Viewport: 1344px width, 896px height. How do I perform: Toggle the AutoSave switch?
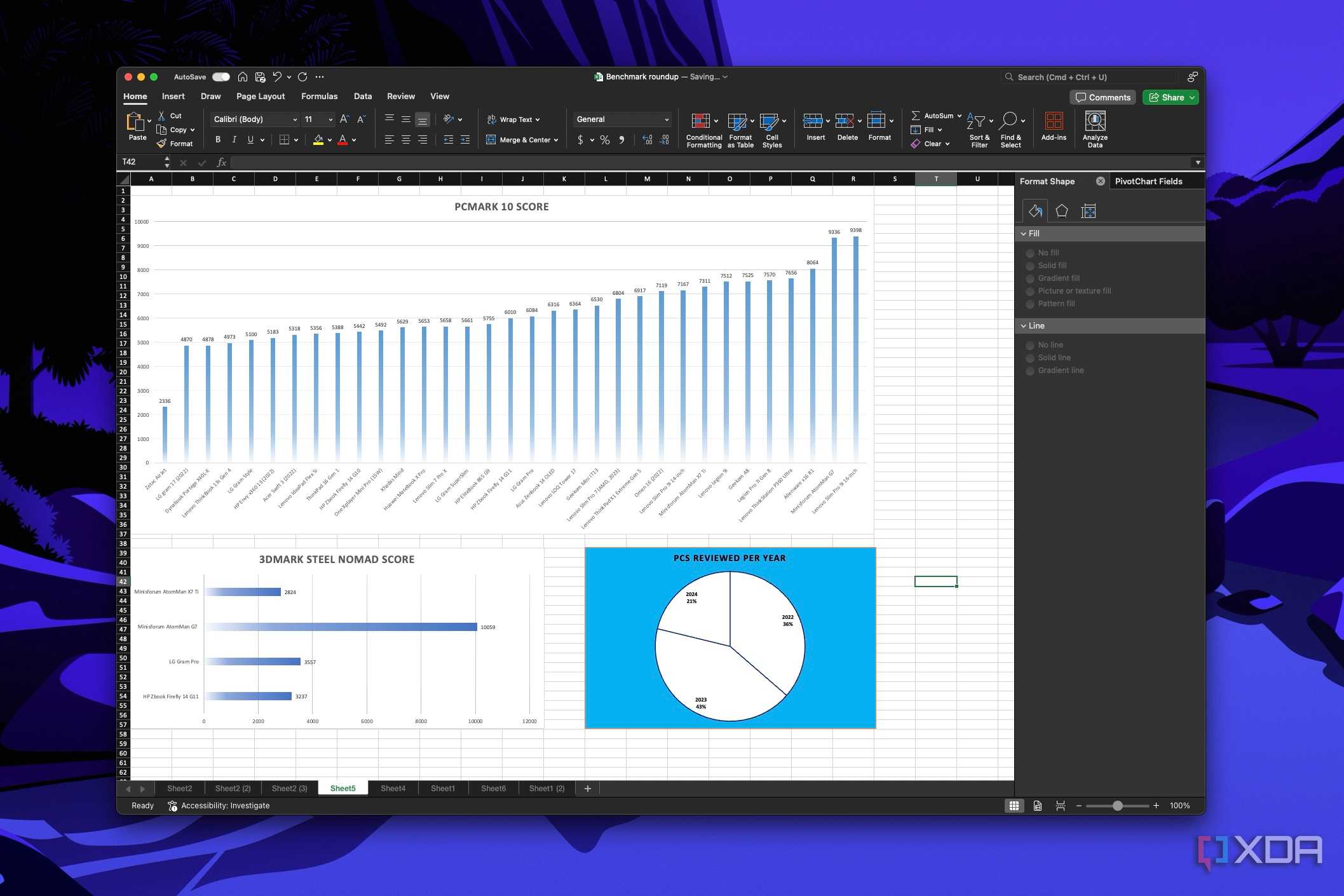point(221,77)
